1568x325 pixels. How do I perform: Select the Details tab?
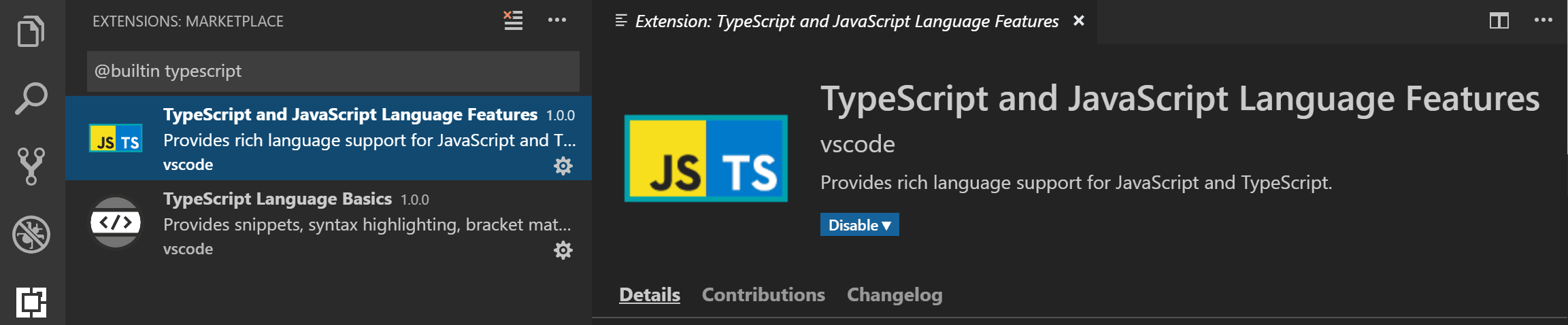(649, 294)
